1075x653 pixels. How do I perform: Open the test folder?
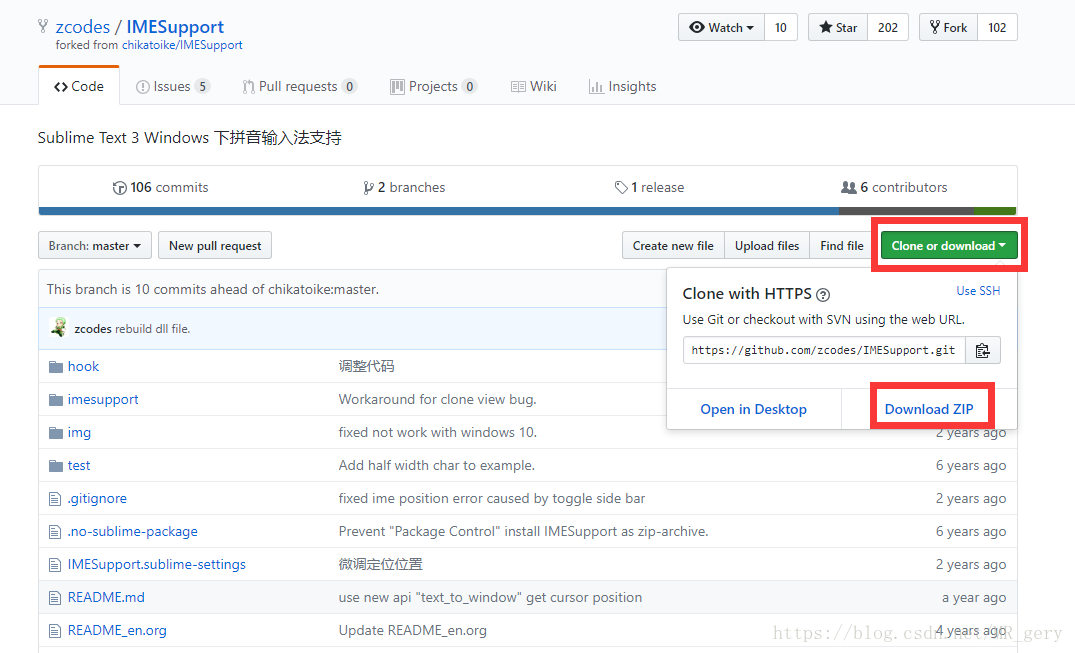[x=79, y=465]
